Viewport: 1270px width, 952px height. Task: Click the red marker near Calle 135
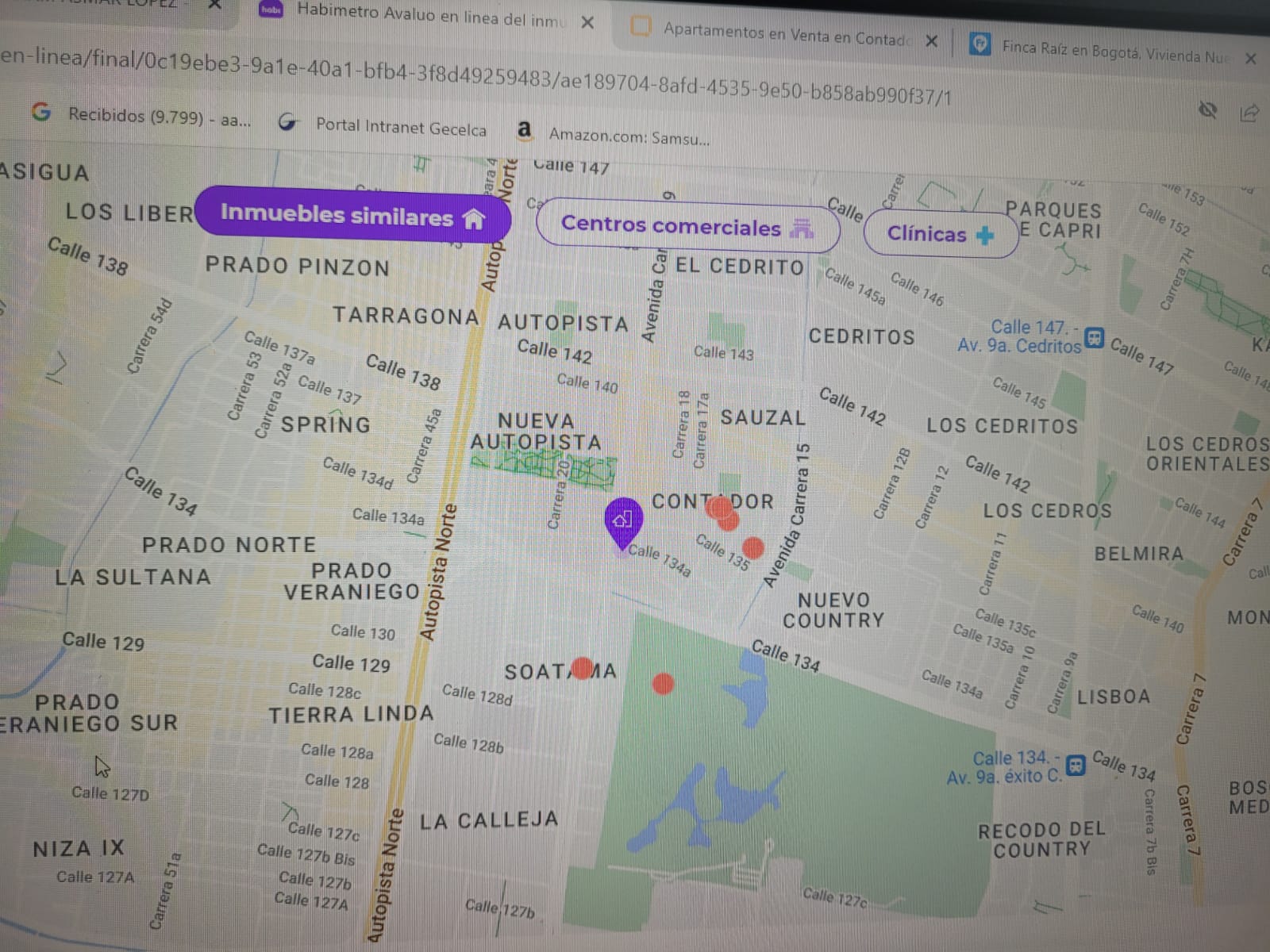tap(753, 547)
